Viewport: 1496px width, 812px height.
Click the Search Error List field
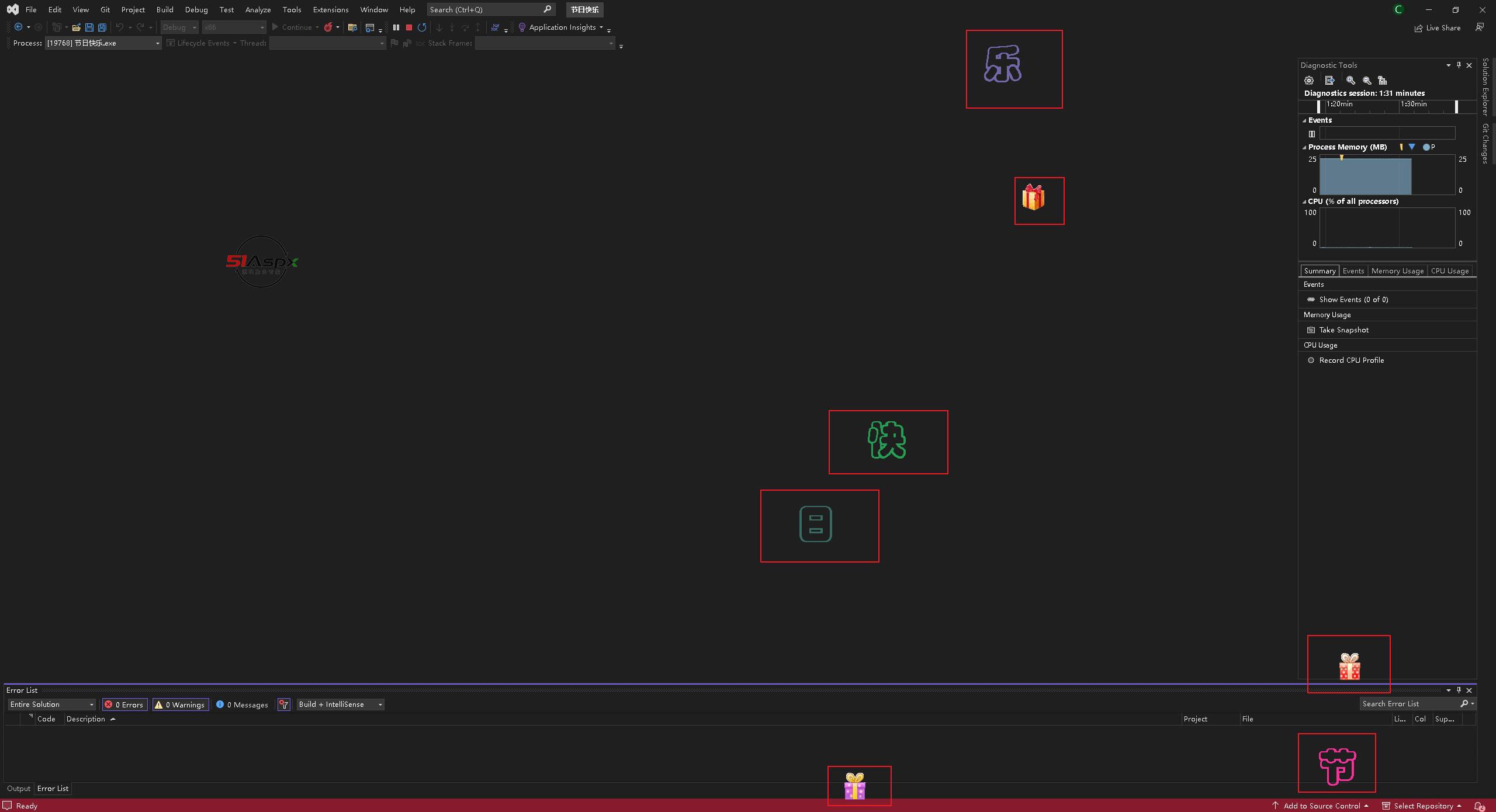[x=1408, y=704]
